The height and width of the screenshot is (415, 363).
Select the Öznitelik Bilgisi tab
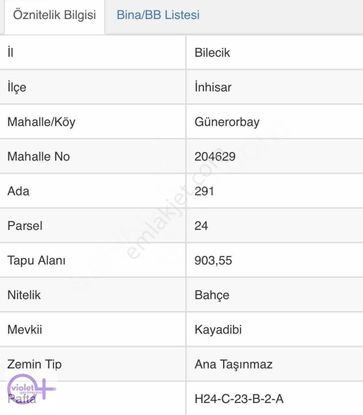pos(54,15)
